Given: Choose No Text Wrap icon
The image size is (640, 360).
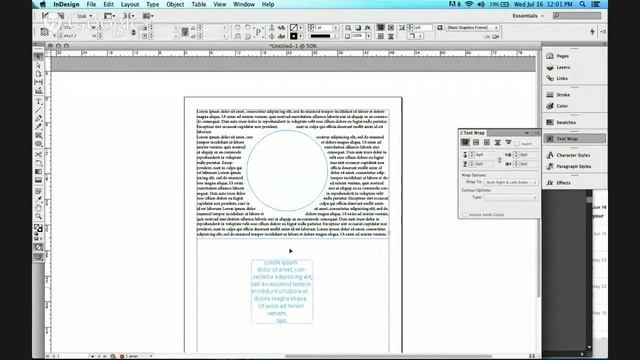Looking at the screenshot, I should pos(465,142).
